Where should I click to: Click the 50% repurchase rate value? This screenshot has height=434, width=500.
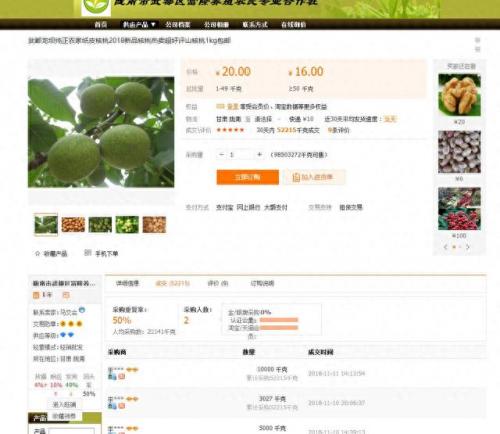pyautogui.click(x=122, y=320)
